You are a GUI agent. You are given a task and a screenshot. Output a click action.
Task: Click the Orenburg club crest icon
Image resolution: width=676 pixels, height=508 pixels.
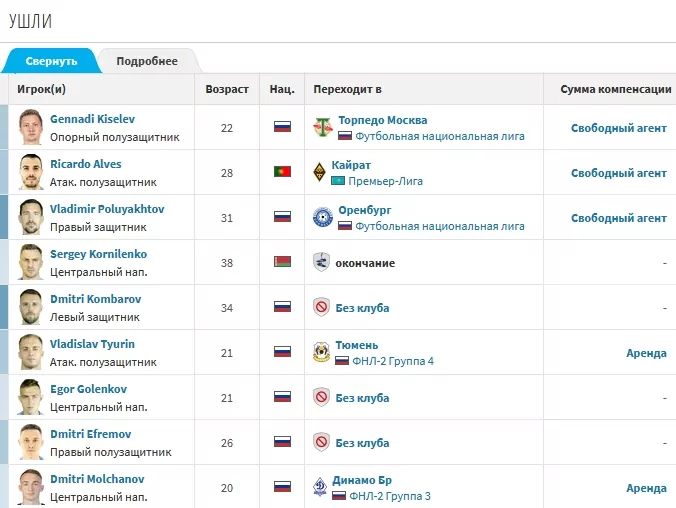pos(321,217)
